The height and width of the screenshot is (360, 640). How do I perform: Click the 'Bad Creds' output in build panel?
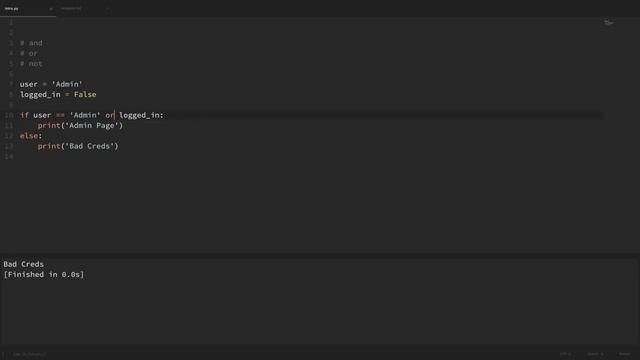pyautogui.click(x=23, y=264)
